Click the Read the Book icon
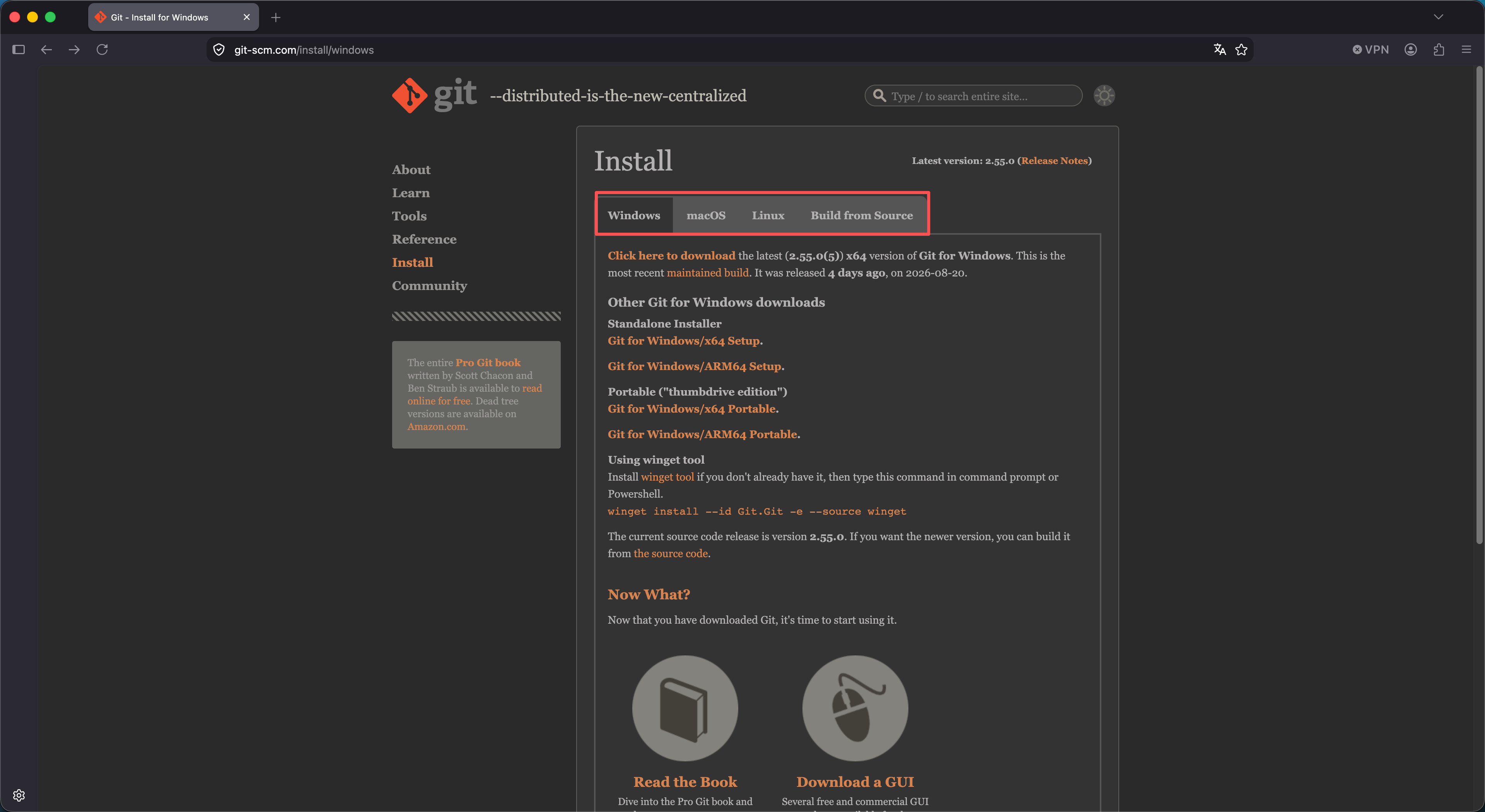 coord(685,708)
